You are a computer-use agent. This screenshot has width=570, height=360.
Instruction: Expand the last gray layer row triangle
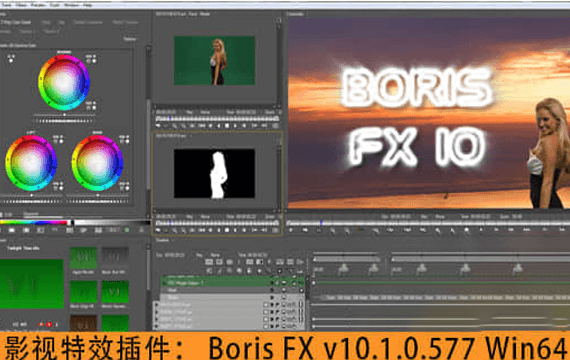[157, 326]
